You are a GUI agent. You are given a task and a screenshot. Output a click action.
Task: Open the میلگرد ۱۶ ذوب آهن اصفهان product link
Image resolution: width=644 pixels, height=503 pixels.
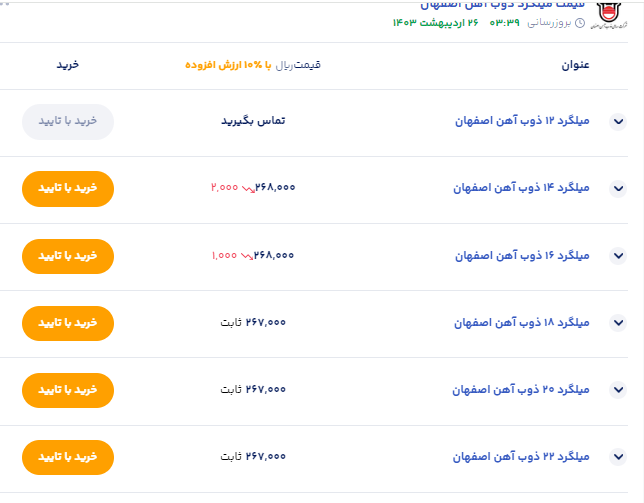click(523, 255)
